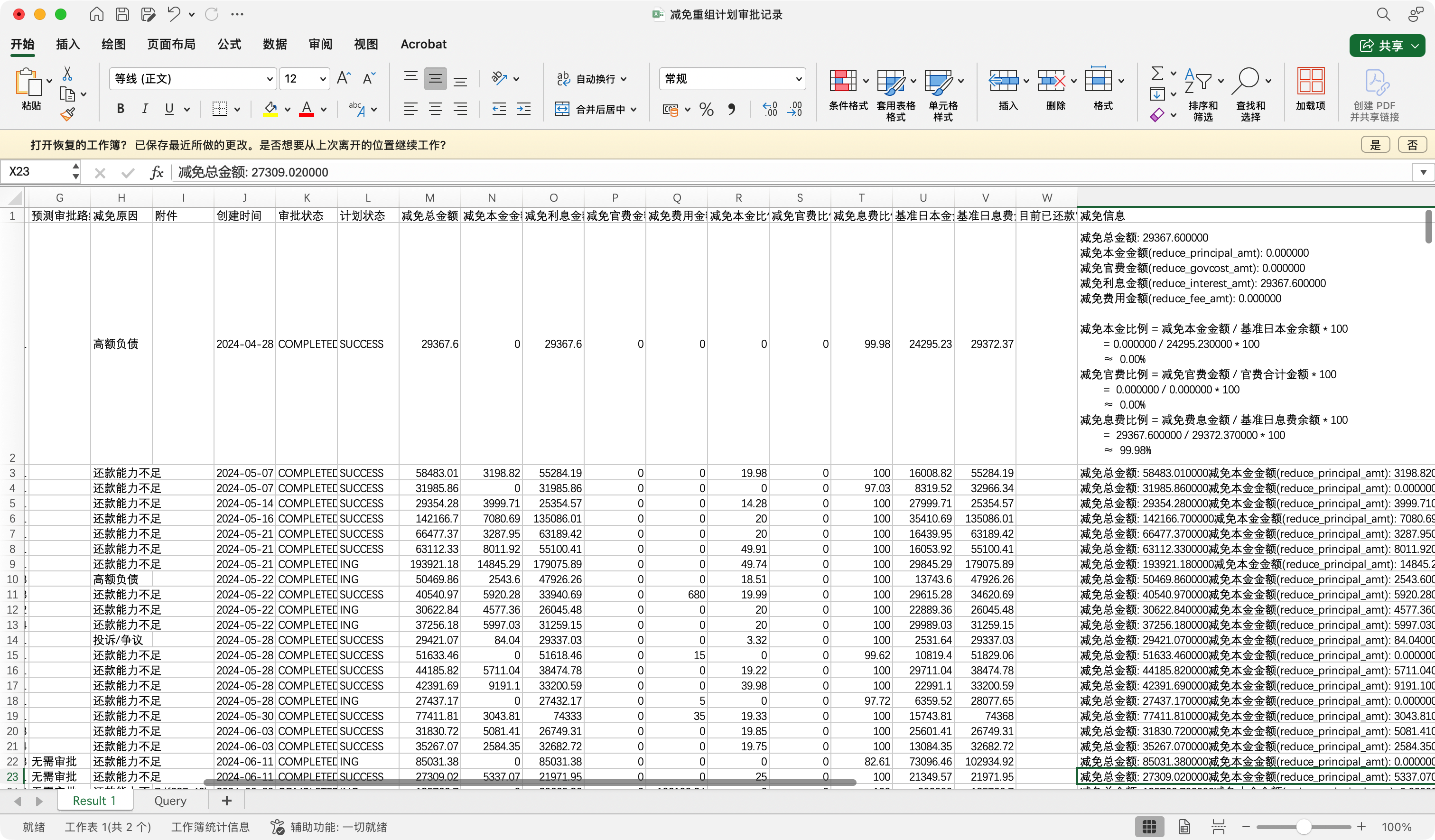Click Increase Indent icon

(x=523, y=109)
